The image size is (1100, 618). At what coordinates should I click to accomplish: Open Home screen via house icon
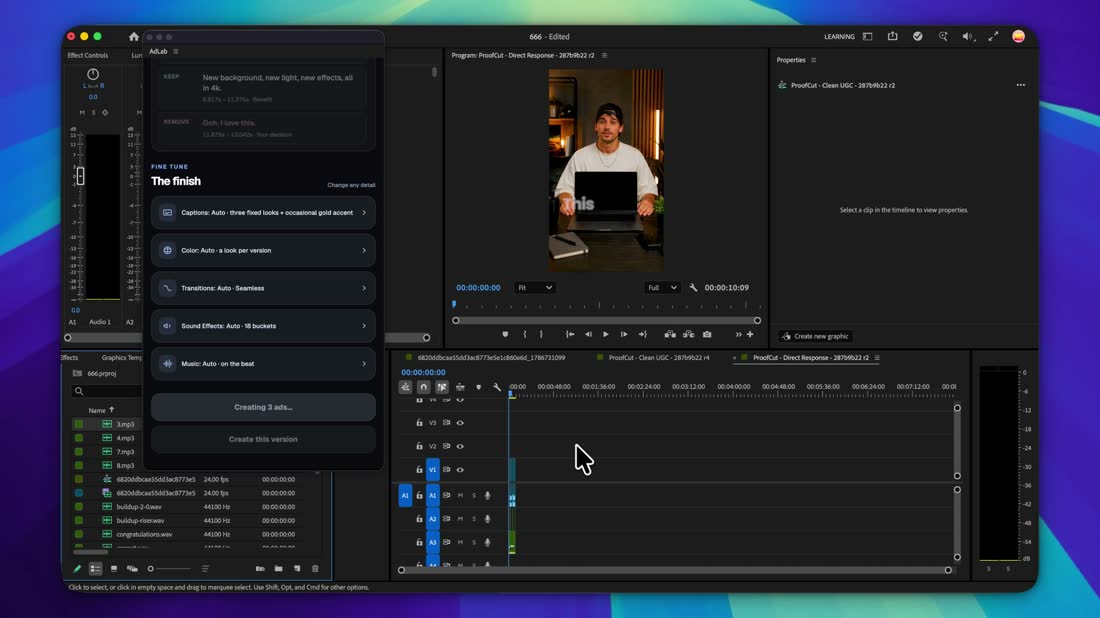pyautogui.click(x=133, y=36)
